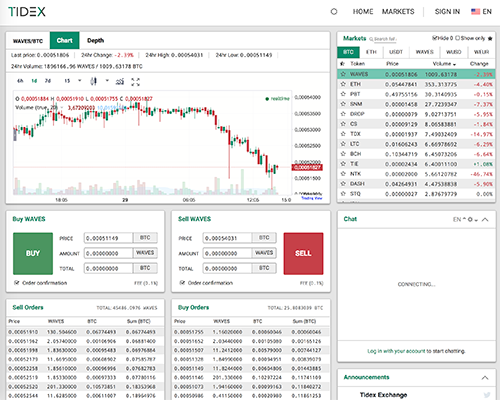
Task: Select the USDT markets tab
Action: coord(396,52)
